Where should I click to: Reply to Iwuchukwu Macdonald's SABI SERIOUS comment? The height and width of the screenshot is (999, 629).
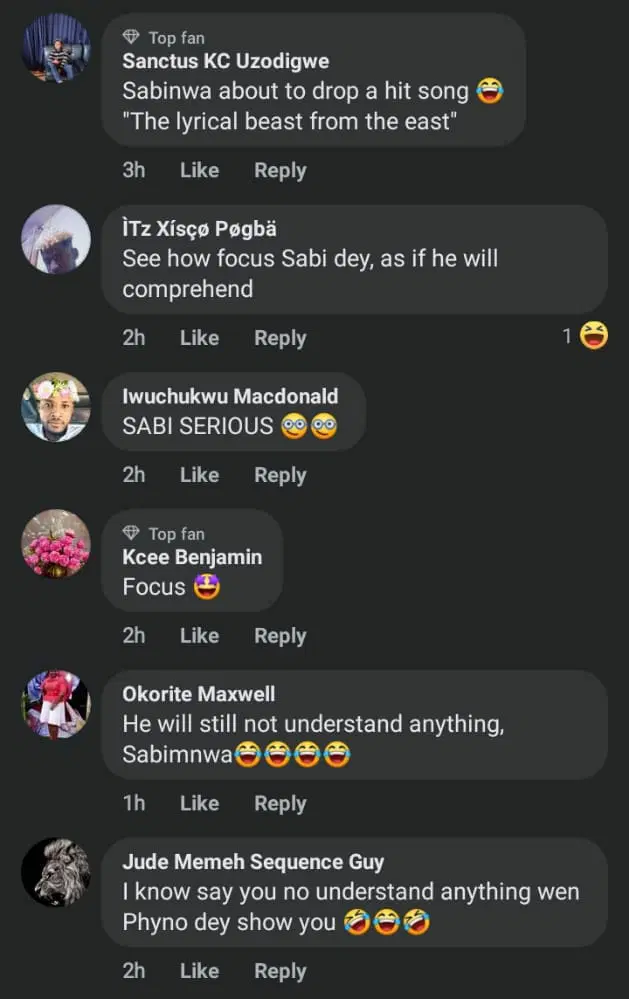(x=280, y=475)
